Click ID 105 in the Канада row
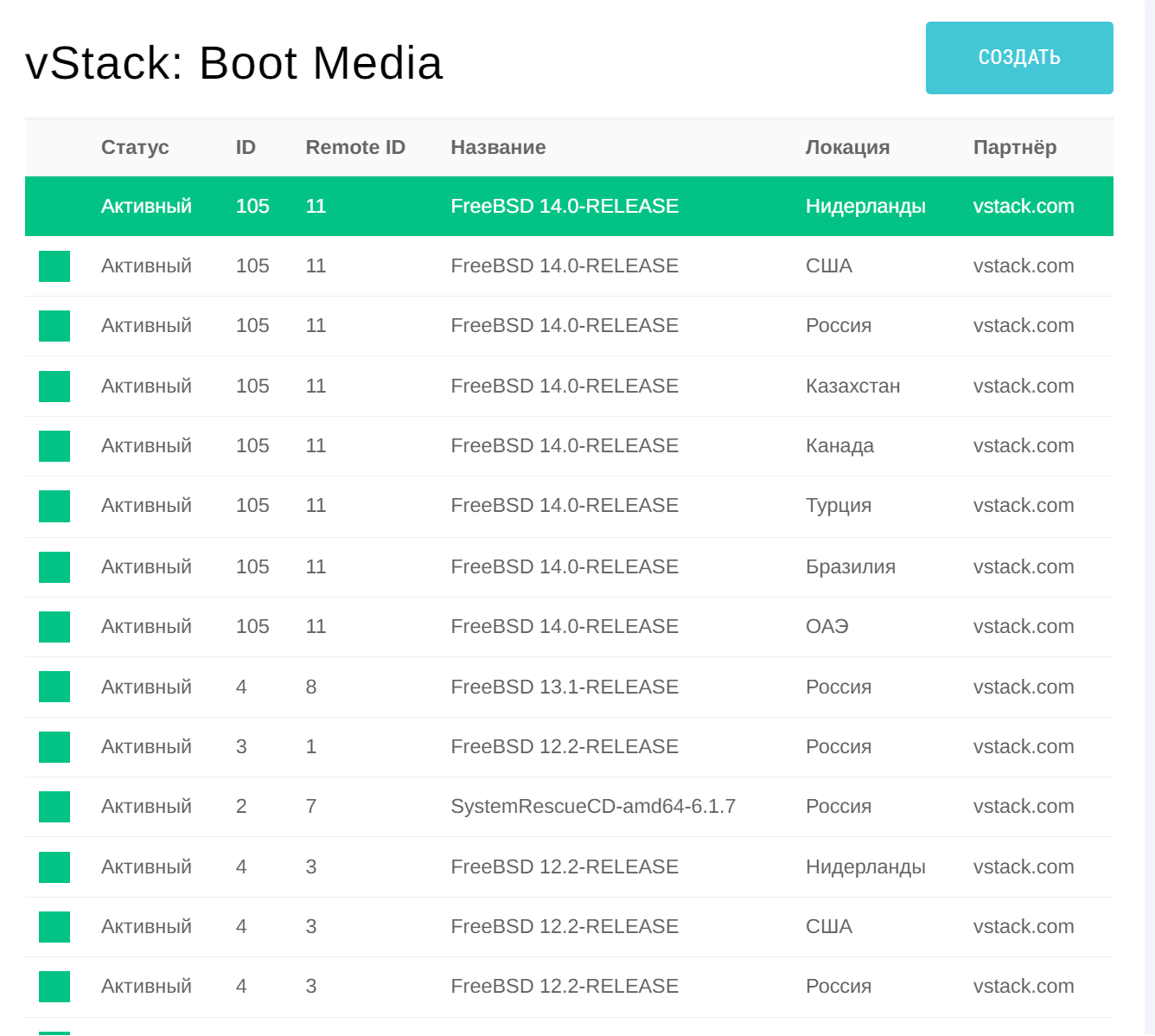This screenshot has height=1036, width=1155. [252, 445]
